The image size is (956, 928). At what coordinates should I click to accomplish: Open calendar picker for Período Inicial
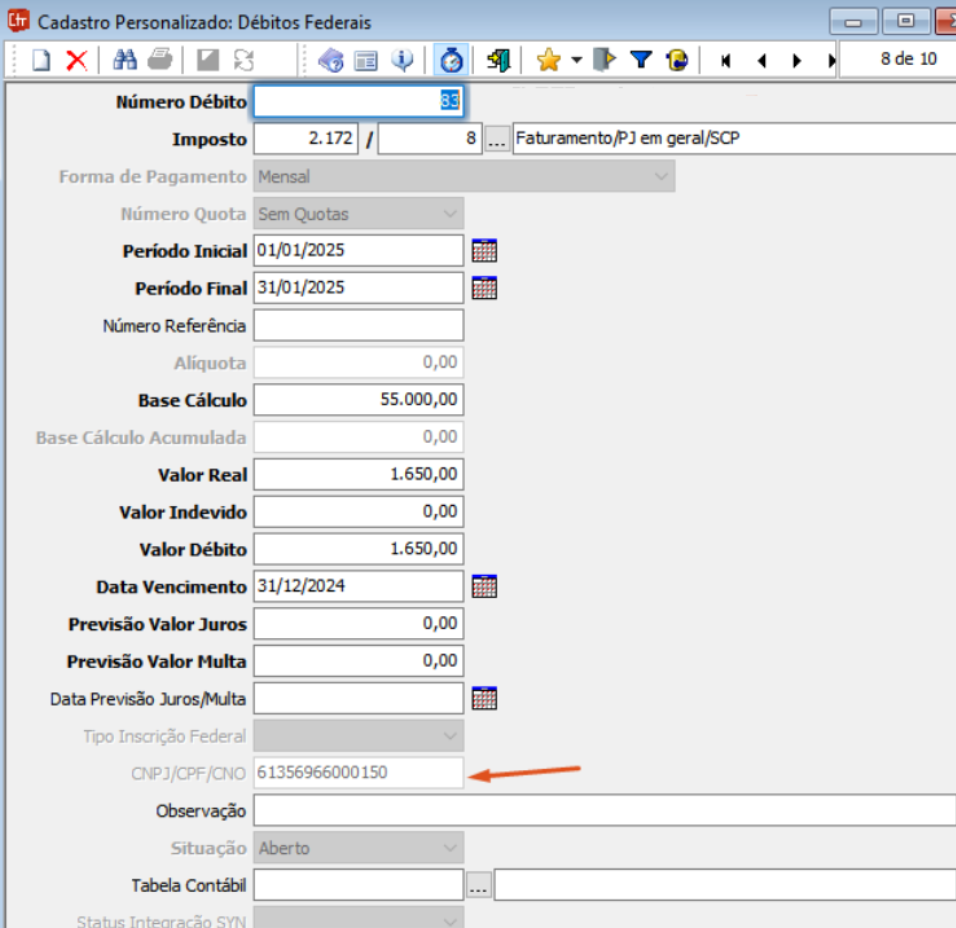484,251
